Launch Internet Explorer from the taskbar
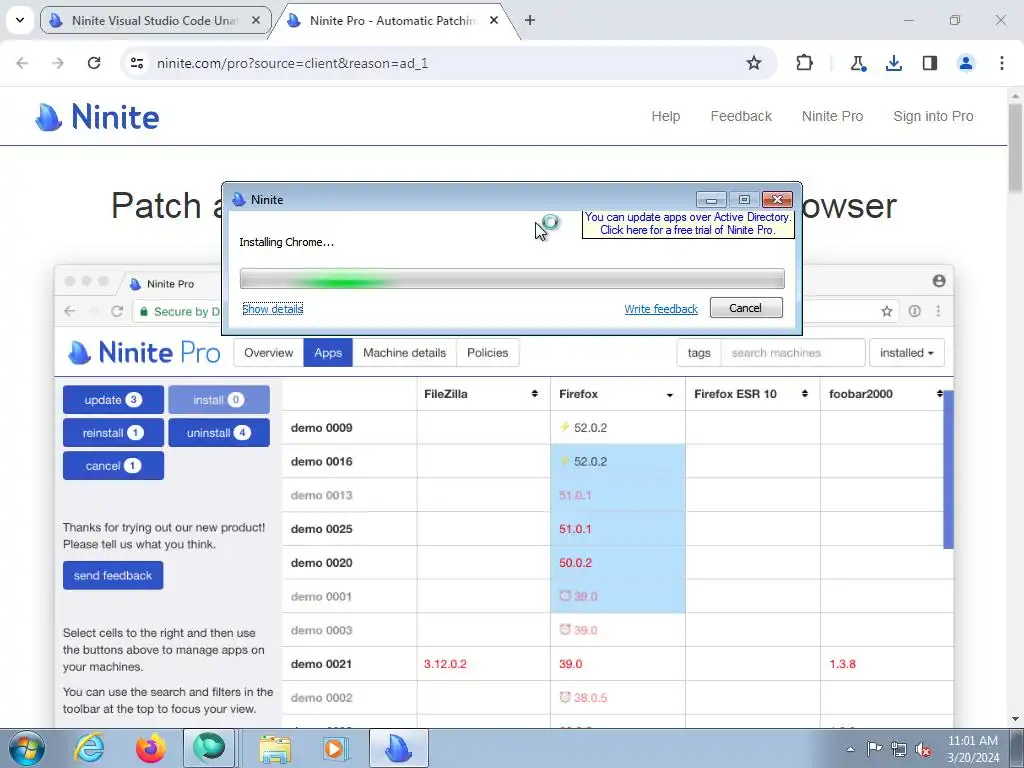1024x768 pixels. (89, 748)
